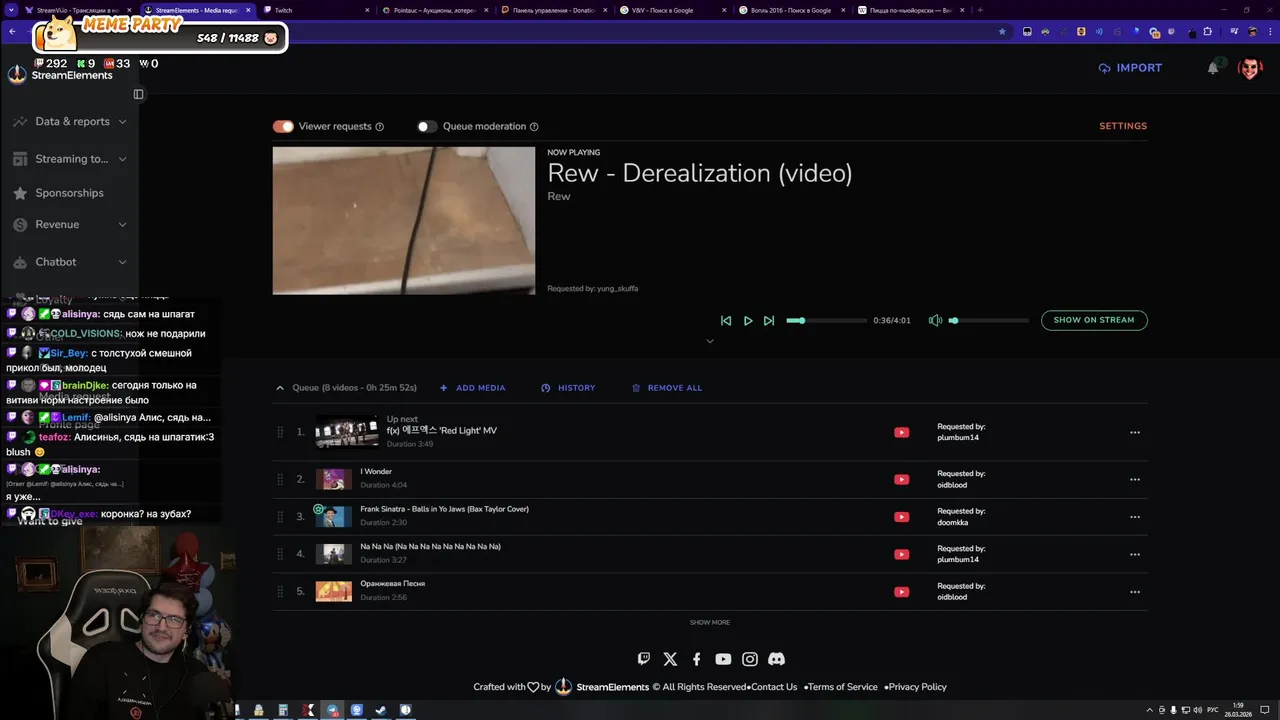Open queue HISTORY
Image resolution: width=1280 pixels, height=720 pixels.
pos(568,388)
